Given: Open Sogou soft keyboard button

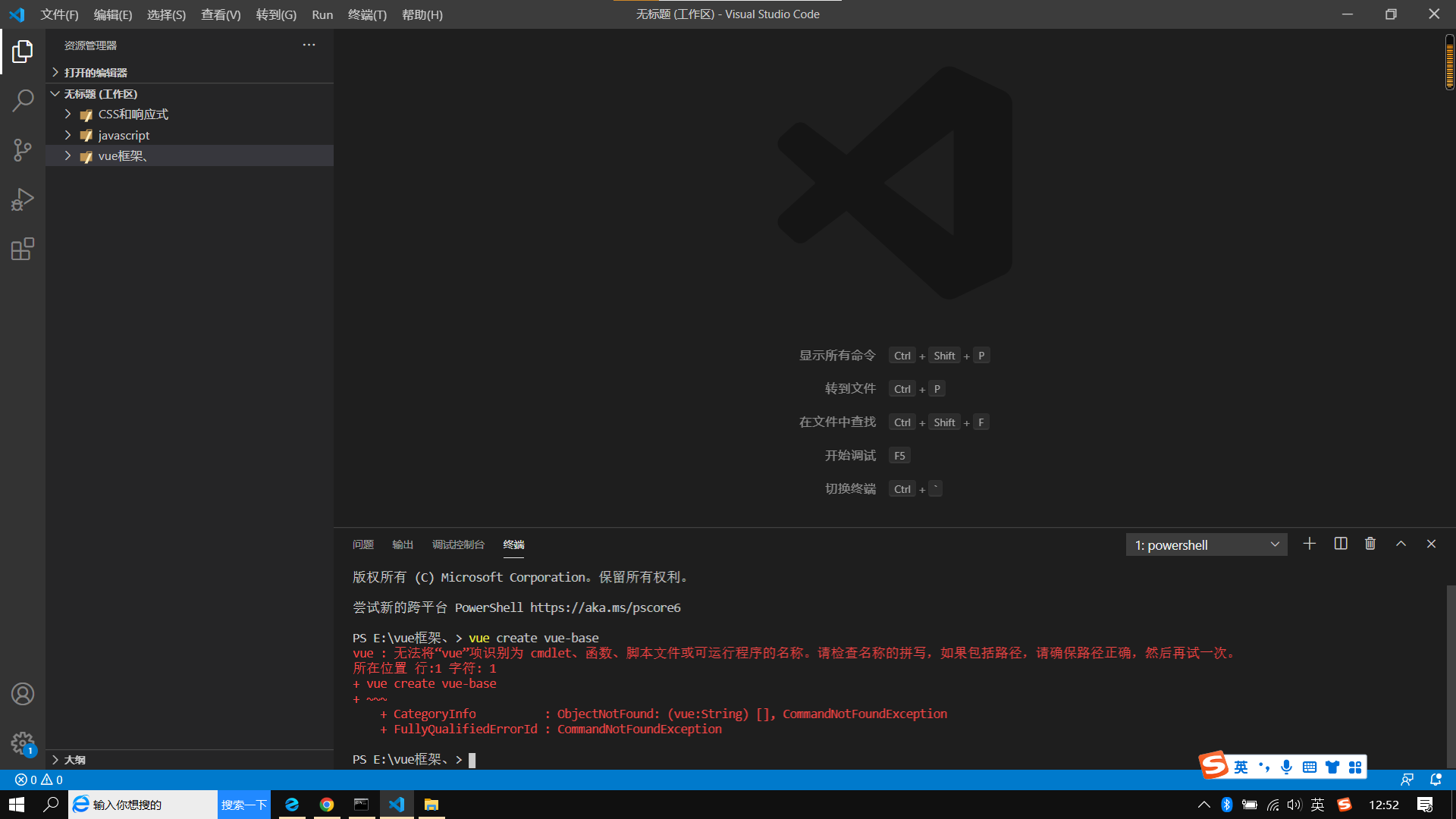Looking at the screenshot, I should pyautogui.click(x=1309, y=767).
